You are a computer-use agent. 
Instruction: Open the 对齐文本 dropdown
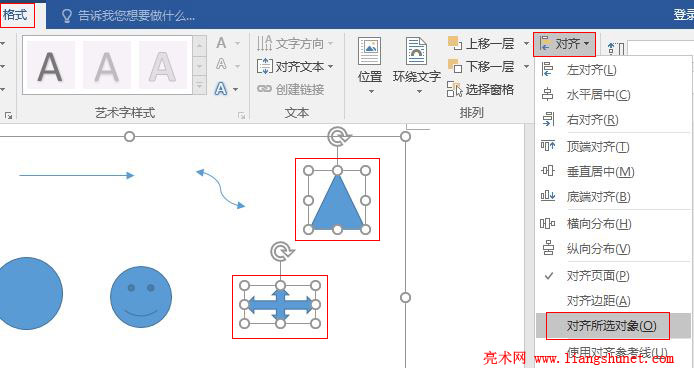(295, 67)
